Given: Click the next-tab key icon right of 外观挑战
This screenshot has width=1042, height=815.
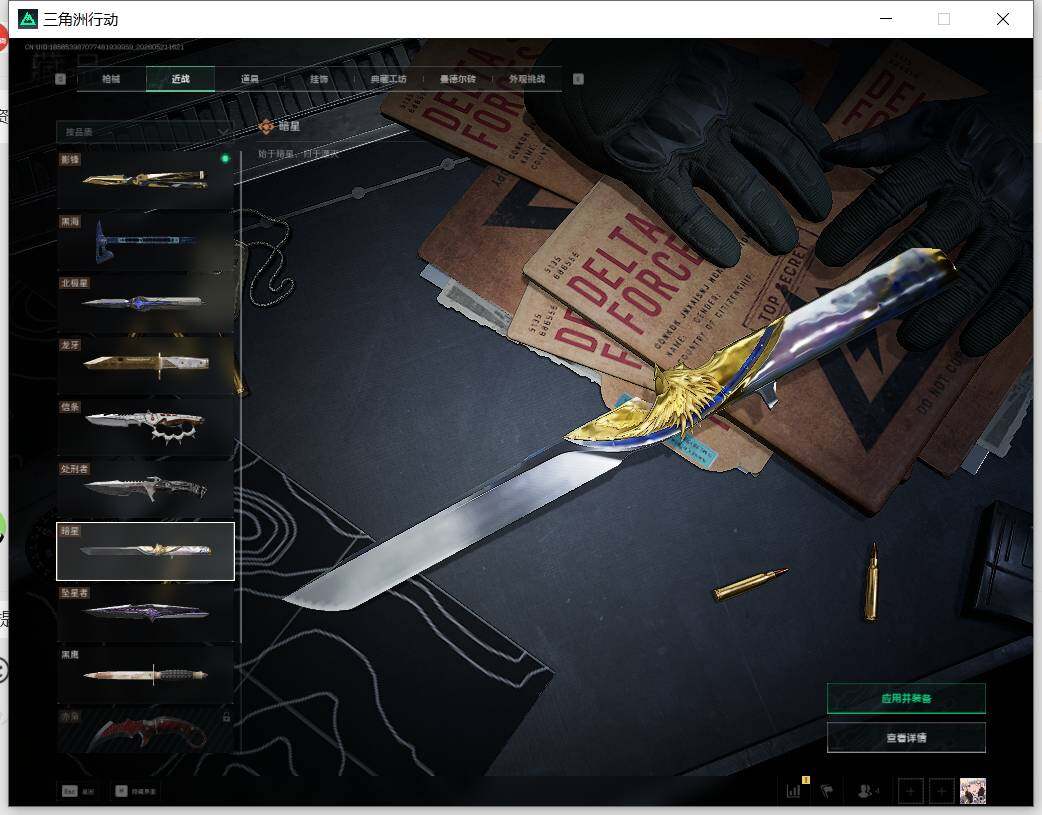Looking at the screenshot, I should pos(578,79).
